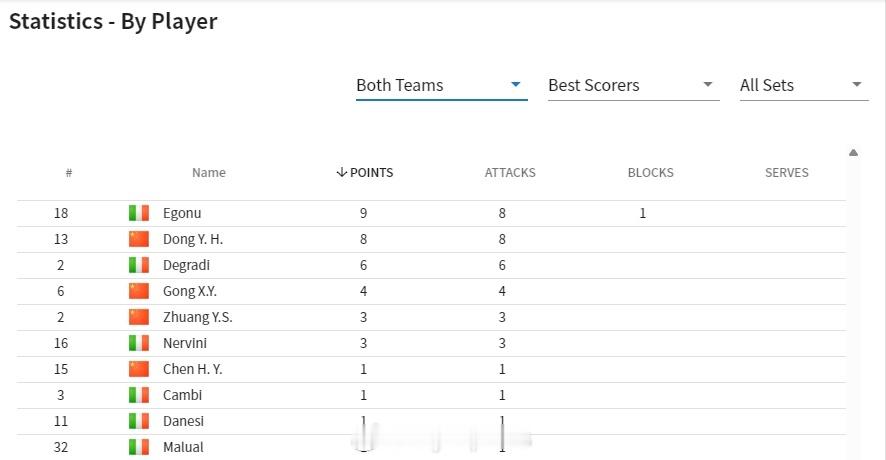Select player name Danesi
The image size is (886, 460).
[183, 421]
